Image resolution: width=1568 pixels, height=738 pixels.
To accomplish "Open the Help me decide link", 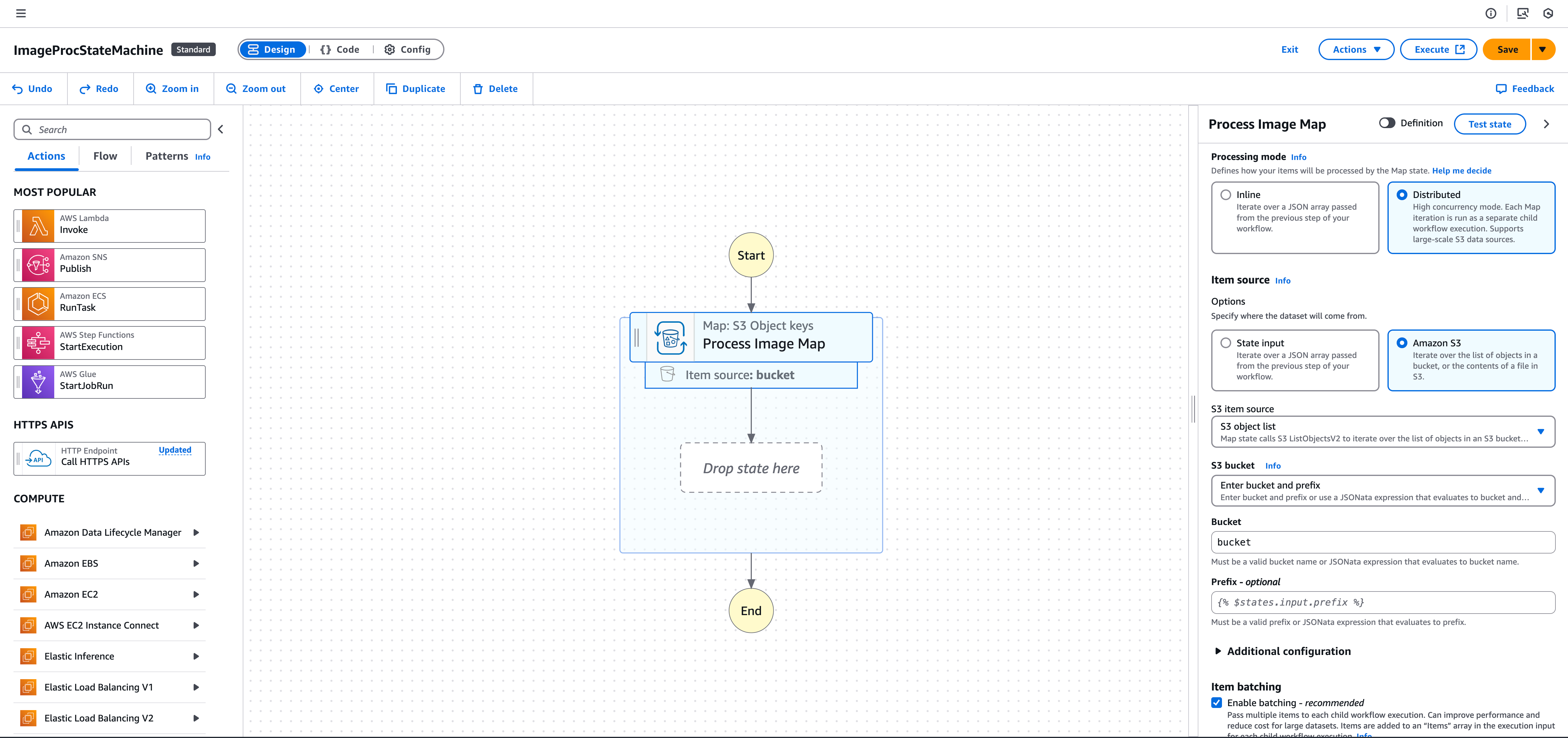I will coord(1461,170).
